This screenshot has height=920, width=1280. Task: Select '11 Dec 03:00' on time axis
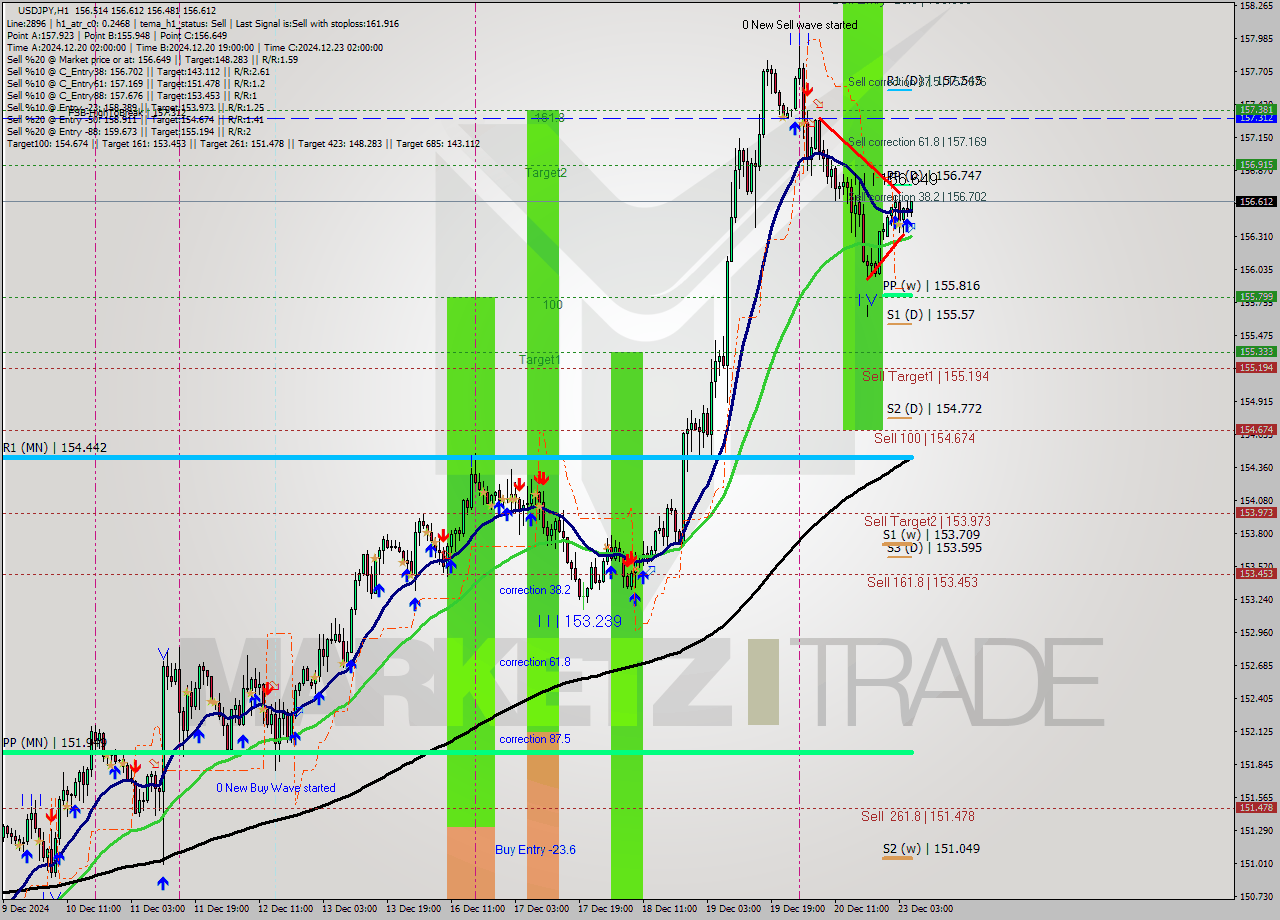click(x=158, y=909)
